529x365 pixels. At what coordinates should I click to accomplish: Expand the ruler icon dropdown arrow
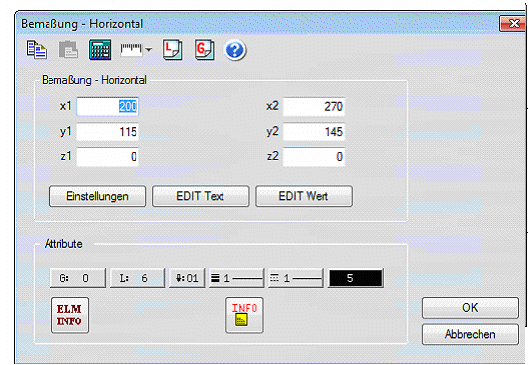pyautogui.click(x=148, y=50)
